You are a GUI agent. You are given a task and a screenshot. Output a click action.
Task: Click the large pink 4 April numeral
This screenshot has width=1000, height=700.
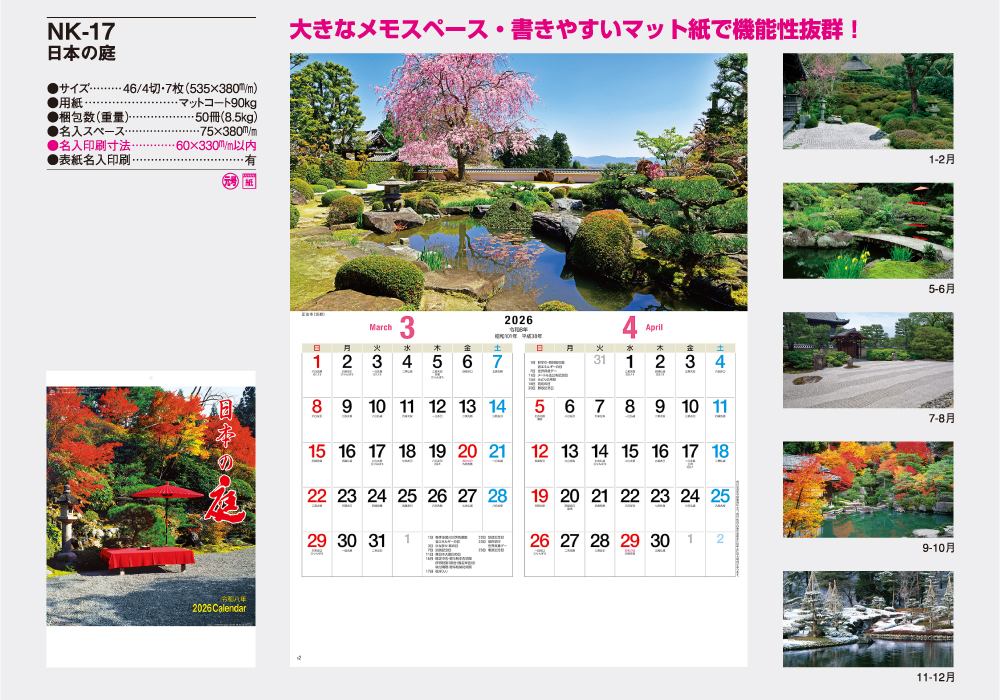[629, 327]
